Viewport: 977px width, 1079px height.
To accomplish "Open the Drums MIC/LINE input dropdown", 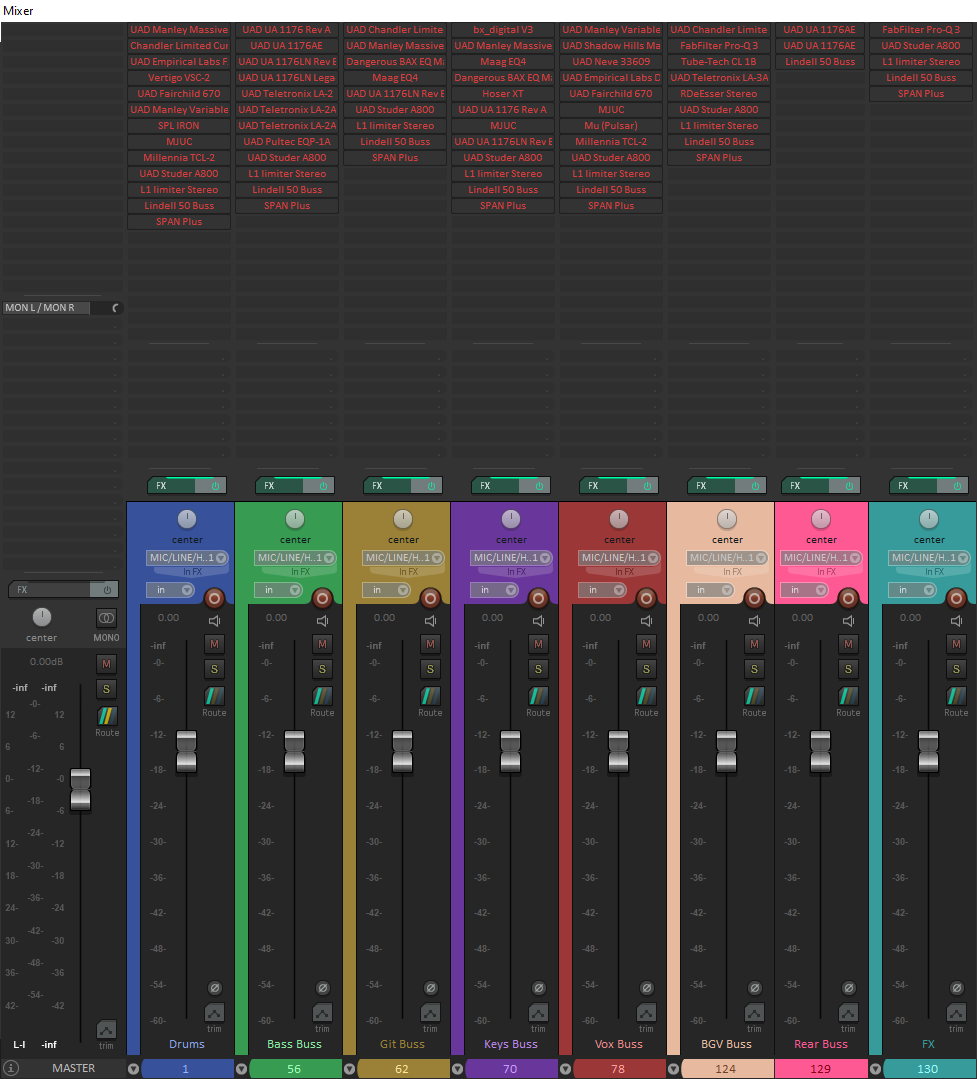I will click(187, 557).
